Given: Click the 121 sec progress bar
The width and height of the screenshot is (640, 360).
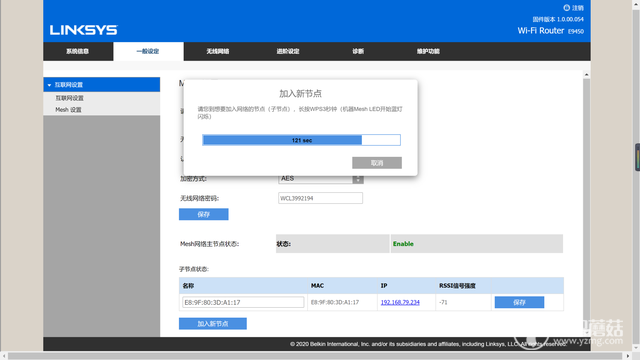Looking at the screenshot, I should point(301,140).
